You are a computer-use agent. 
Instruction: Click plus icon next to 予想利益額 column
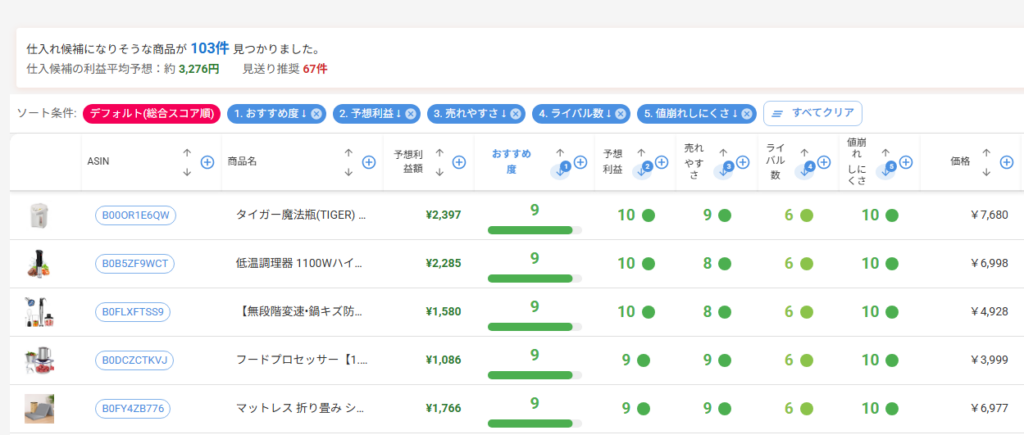click(458, 162)
